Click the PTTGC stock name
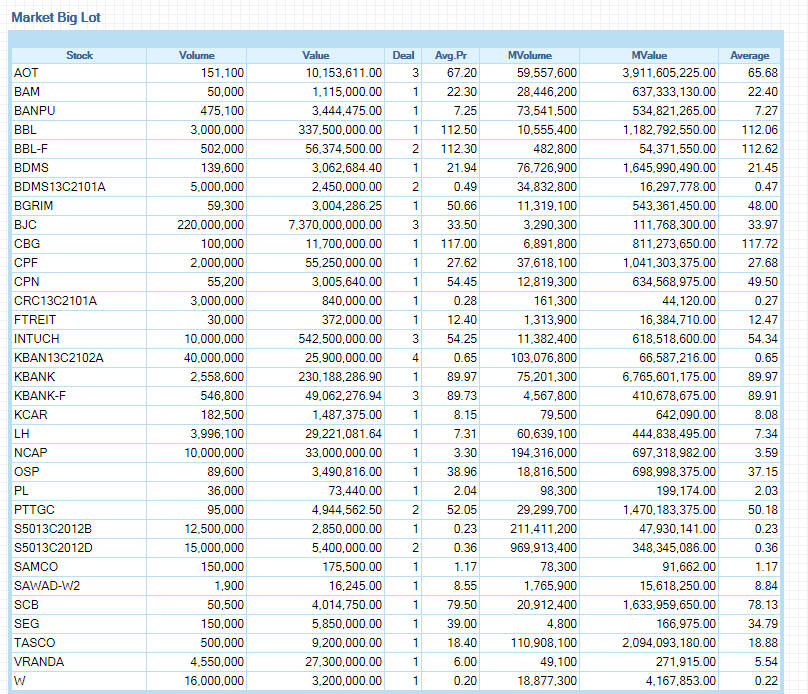Screen dimensions: 808x694 (34, 510)
